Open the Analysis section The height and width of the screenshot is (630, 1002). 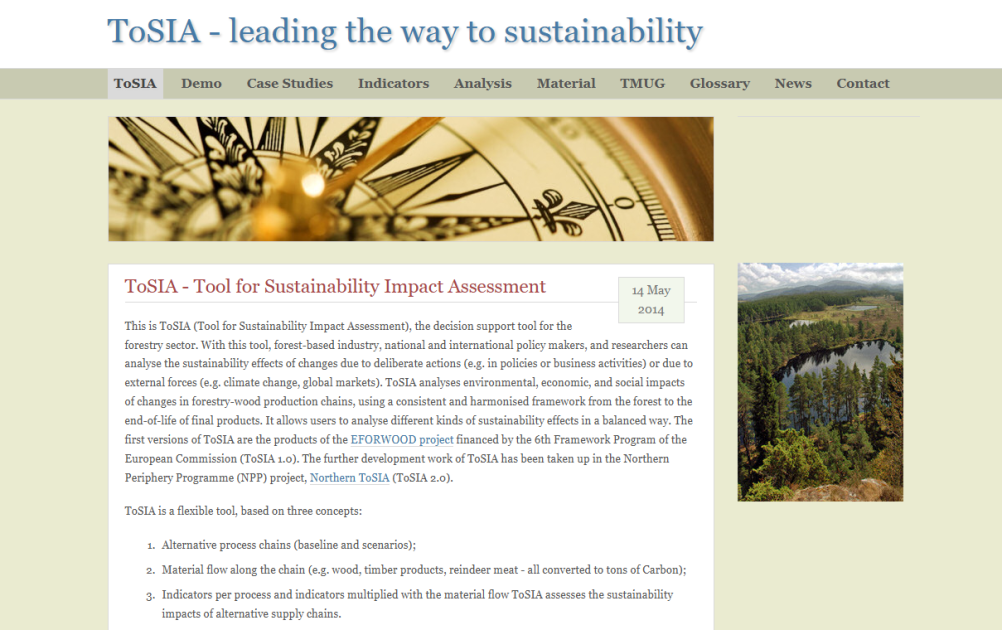[x=482, y=84]
